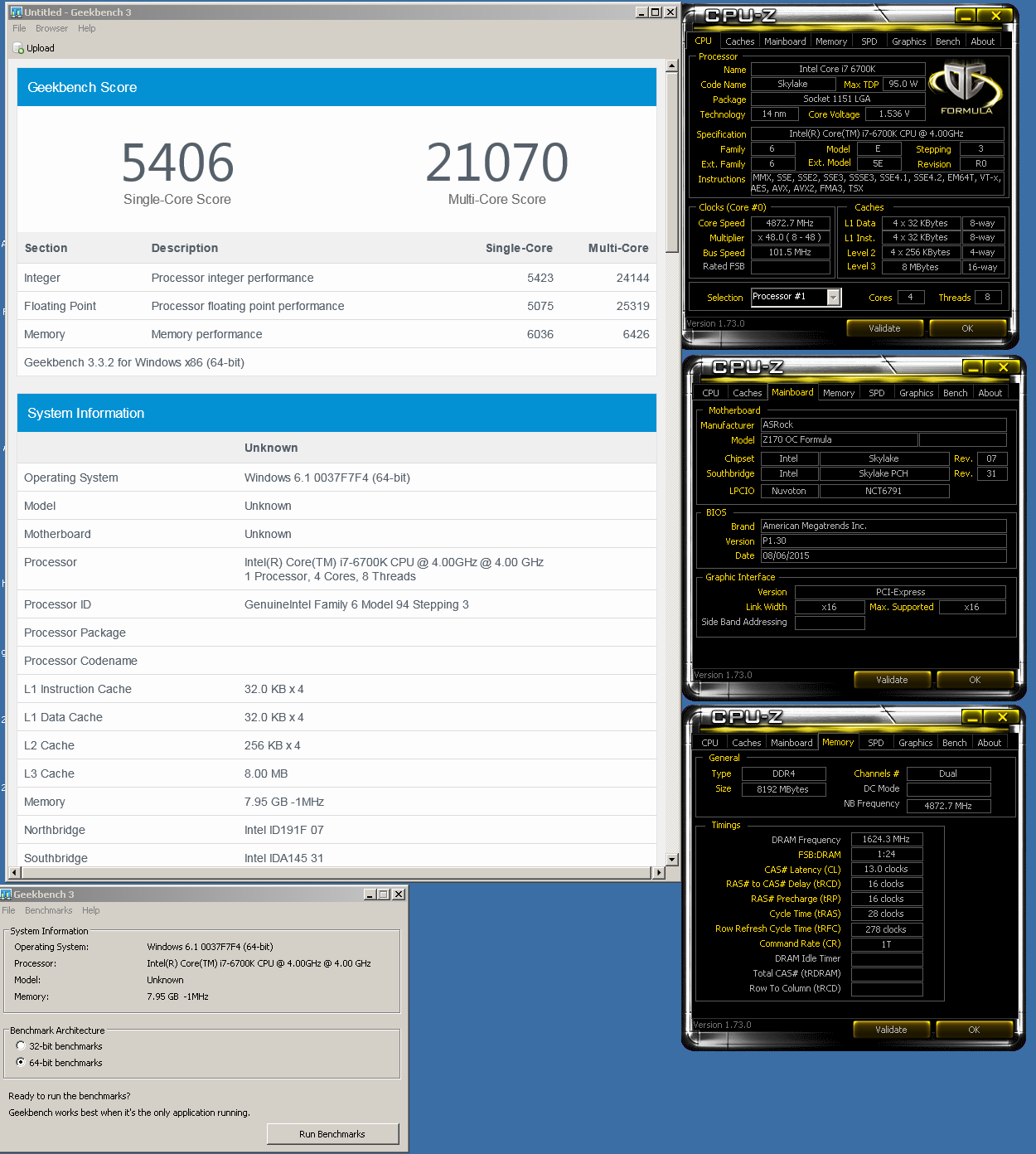
Task: Click the multi-core score 21070
Action: pyautogui.click(x=497, y=162)
